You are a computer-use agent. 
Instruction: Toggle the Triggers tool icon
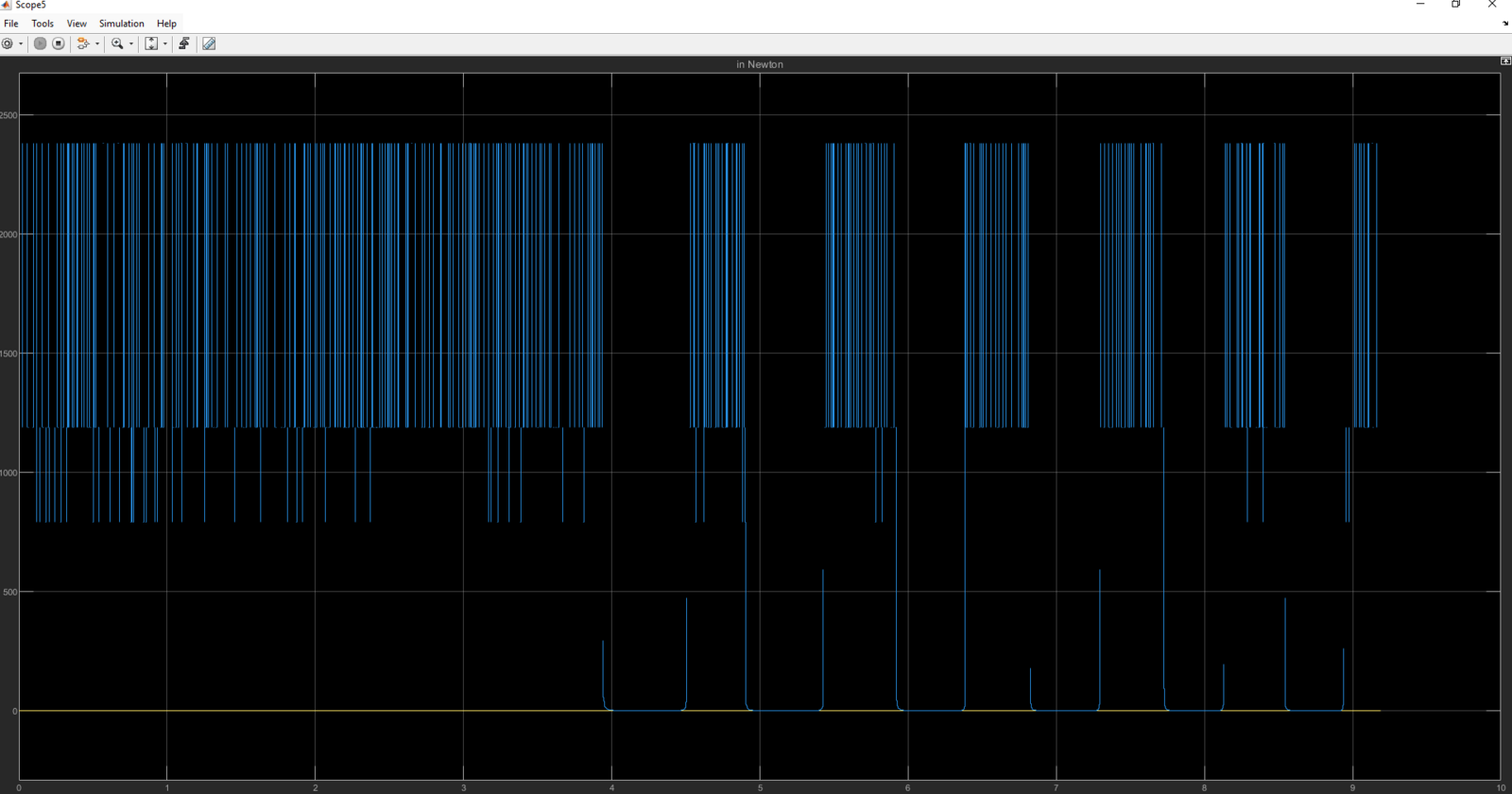point(184,43)
